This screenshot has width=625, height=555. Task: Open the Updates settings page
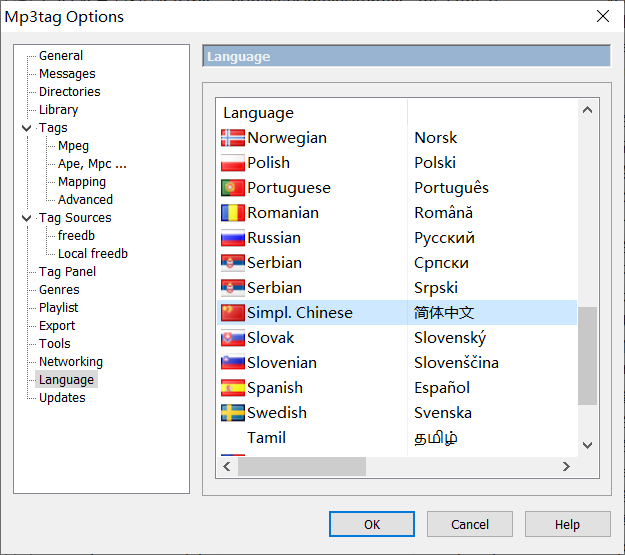(x=62, y=398)
